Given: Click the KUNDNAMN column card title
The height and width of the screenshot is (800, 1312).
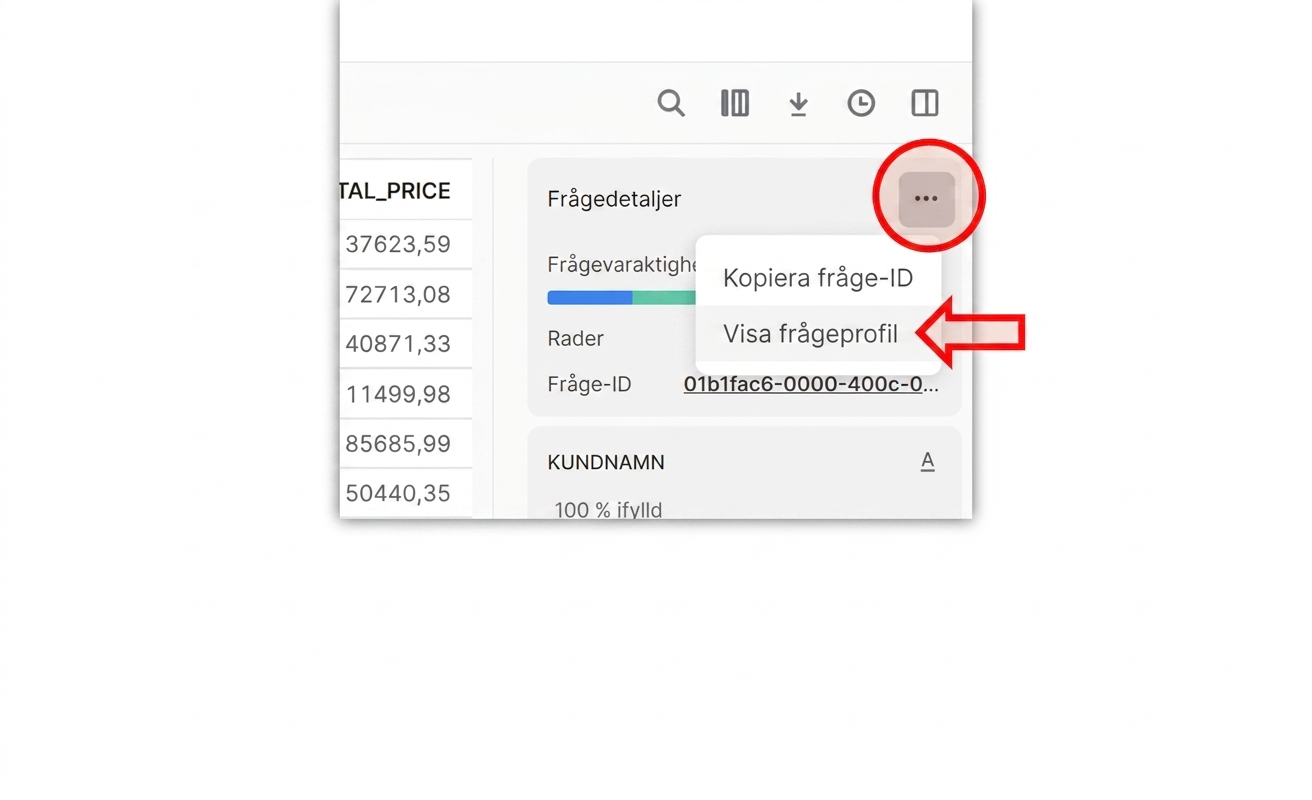Looking at the screenshot, I should point(606,463).
